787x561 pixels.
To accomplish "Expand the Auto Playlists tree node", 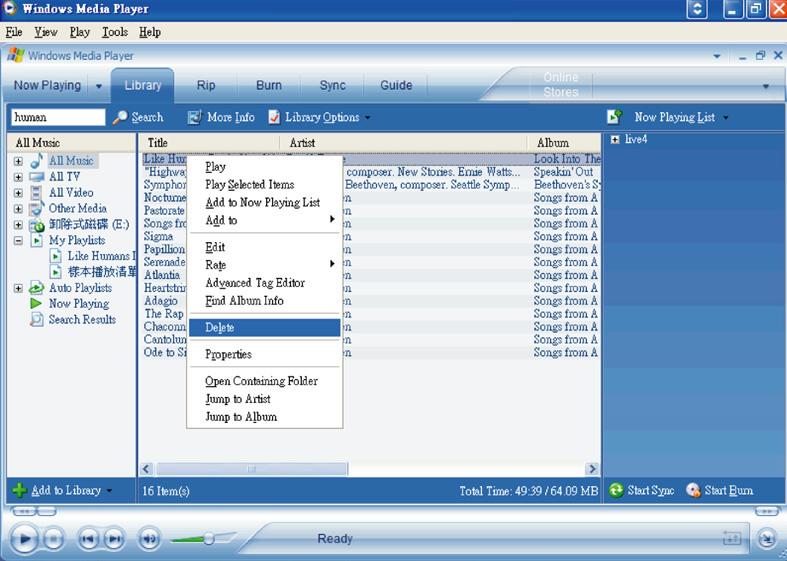I will pyautogui.click(x=18, y=289).
